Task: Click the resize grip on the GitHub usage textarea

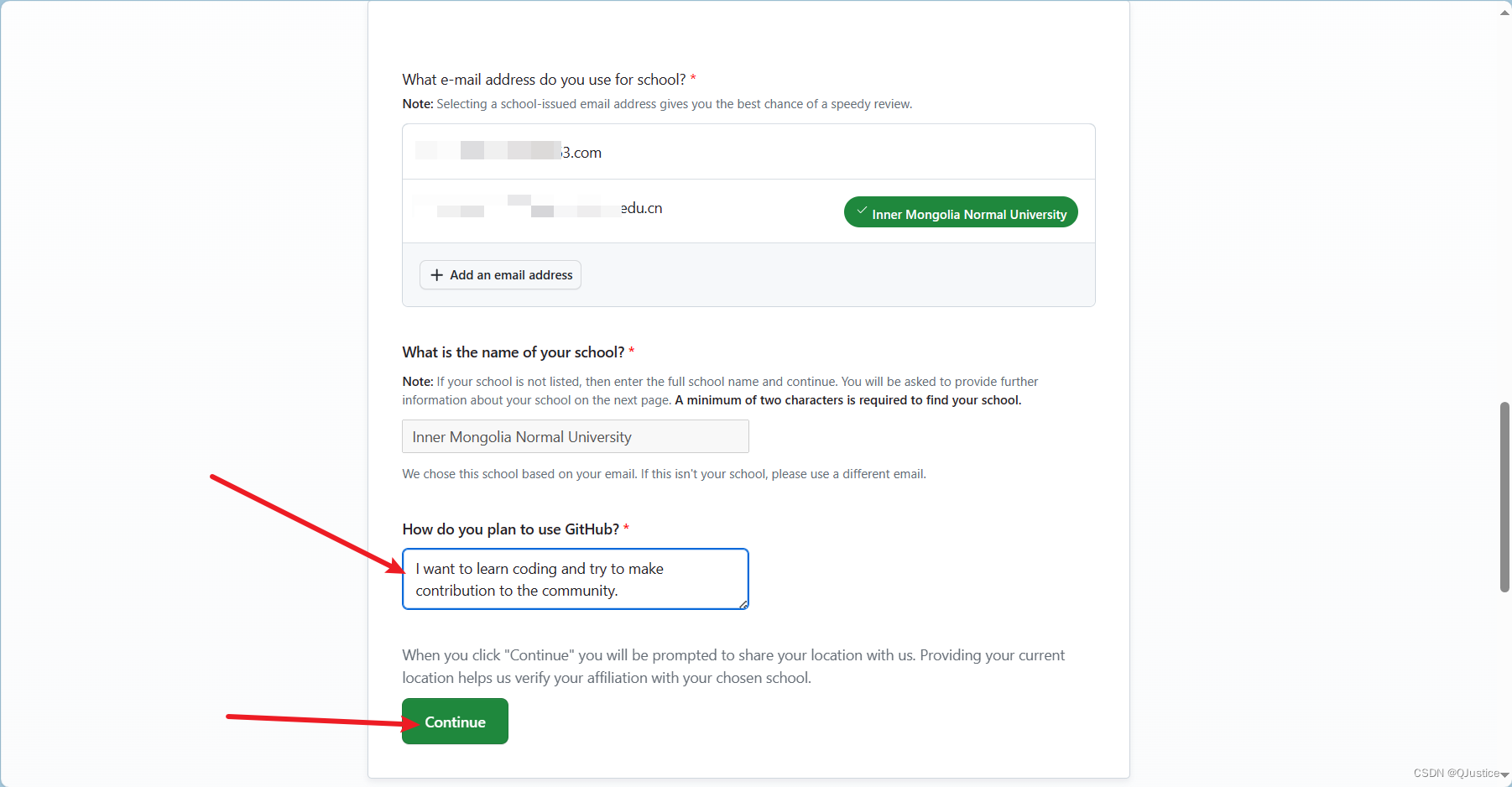Action: (x=743, y=605)
